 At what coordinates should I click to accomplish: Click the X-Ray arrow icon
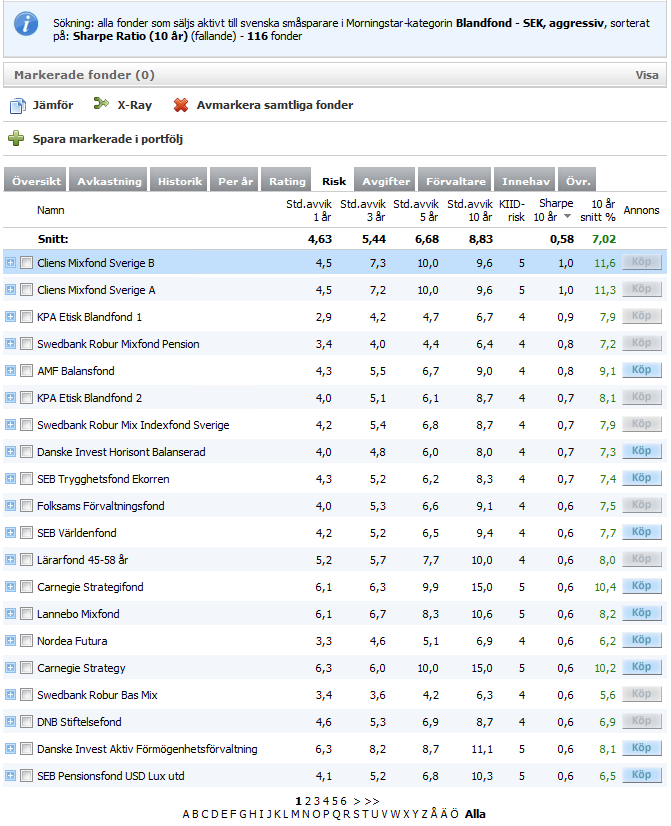[x=101, y=104]
